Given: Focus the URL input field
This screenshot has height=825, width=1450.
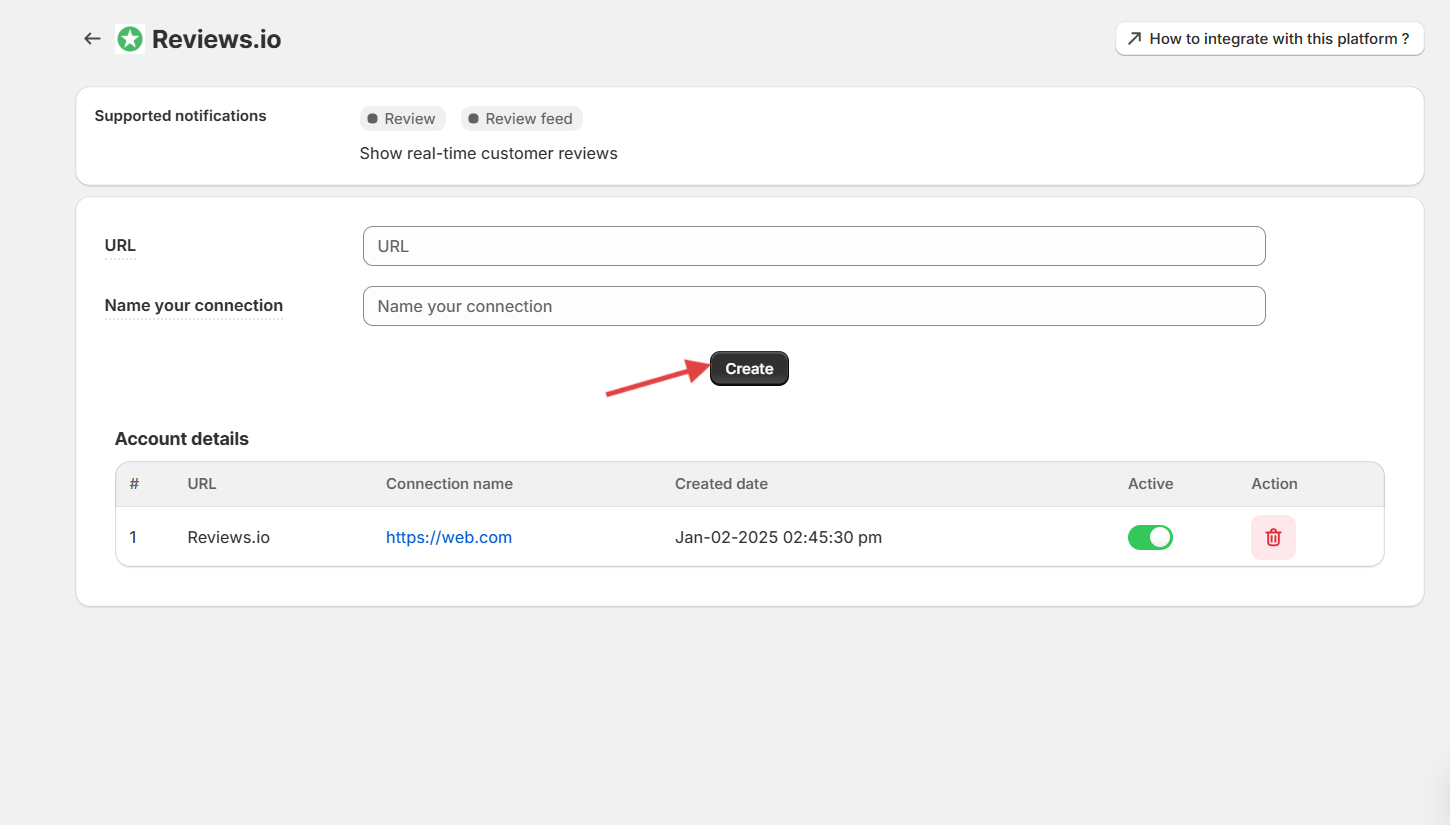Looking at the screenshot, I should pyautogui.click(x=814, y=246).
